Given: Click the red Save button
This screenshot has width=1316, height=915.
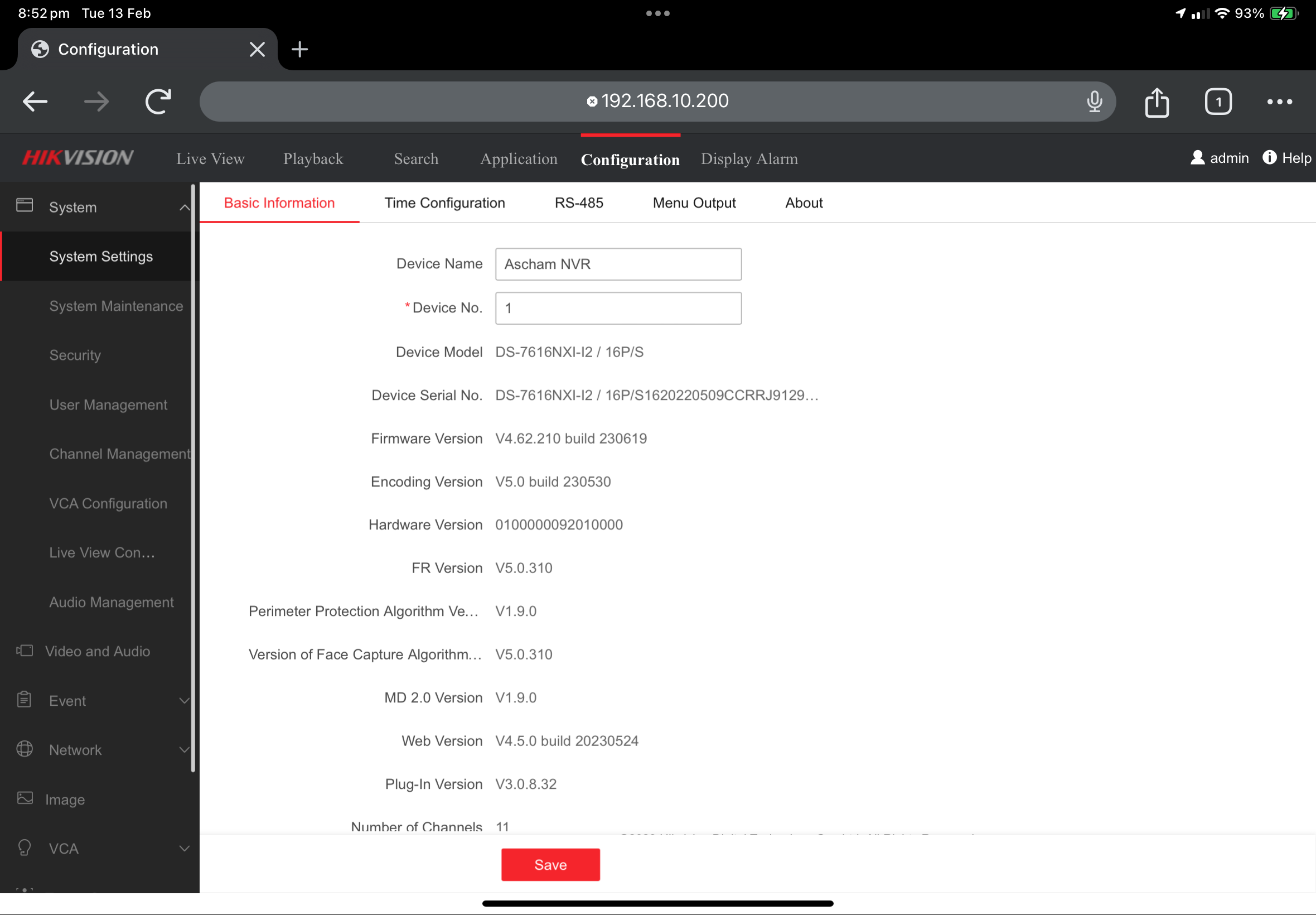Looking at the screenshot, I should (x=550, y=865).
